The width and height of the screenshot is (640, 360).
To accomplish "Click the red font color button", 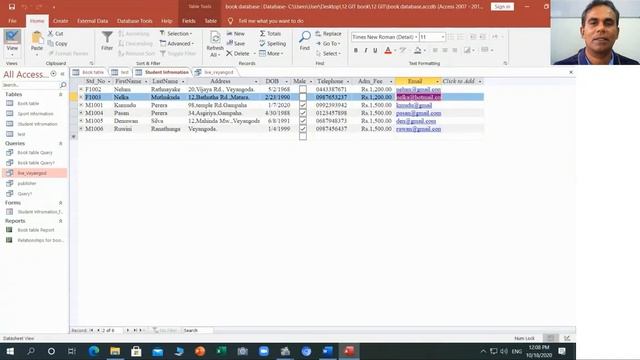I will (x=388, y=50).
